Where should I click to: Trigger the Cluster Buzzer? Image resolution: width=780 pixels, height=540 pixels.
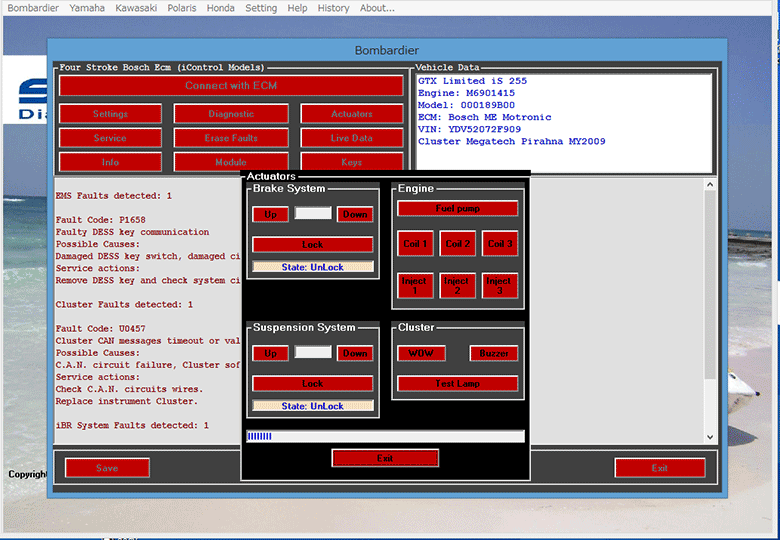493,354
